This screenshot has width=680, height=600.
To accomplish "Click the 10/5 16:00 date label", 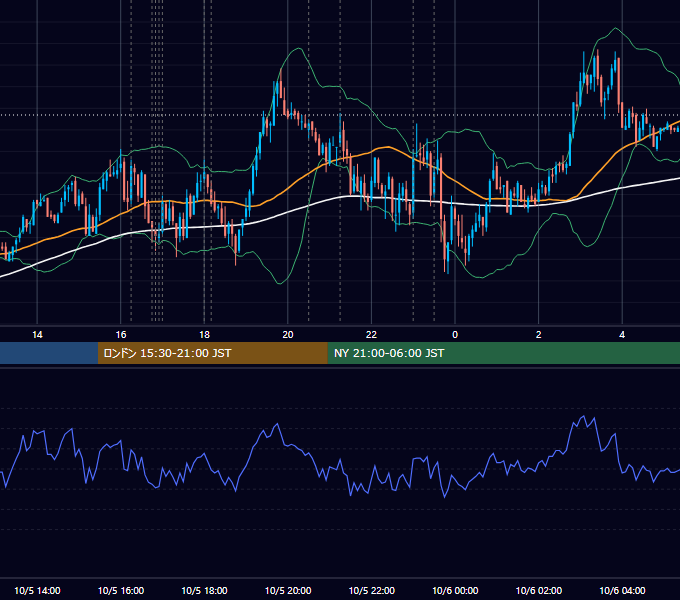I will [121, 590].
